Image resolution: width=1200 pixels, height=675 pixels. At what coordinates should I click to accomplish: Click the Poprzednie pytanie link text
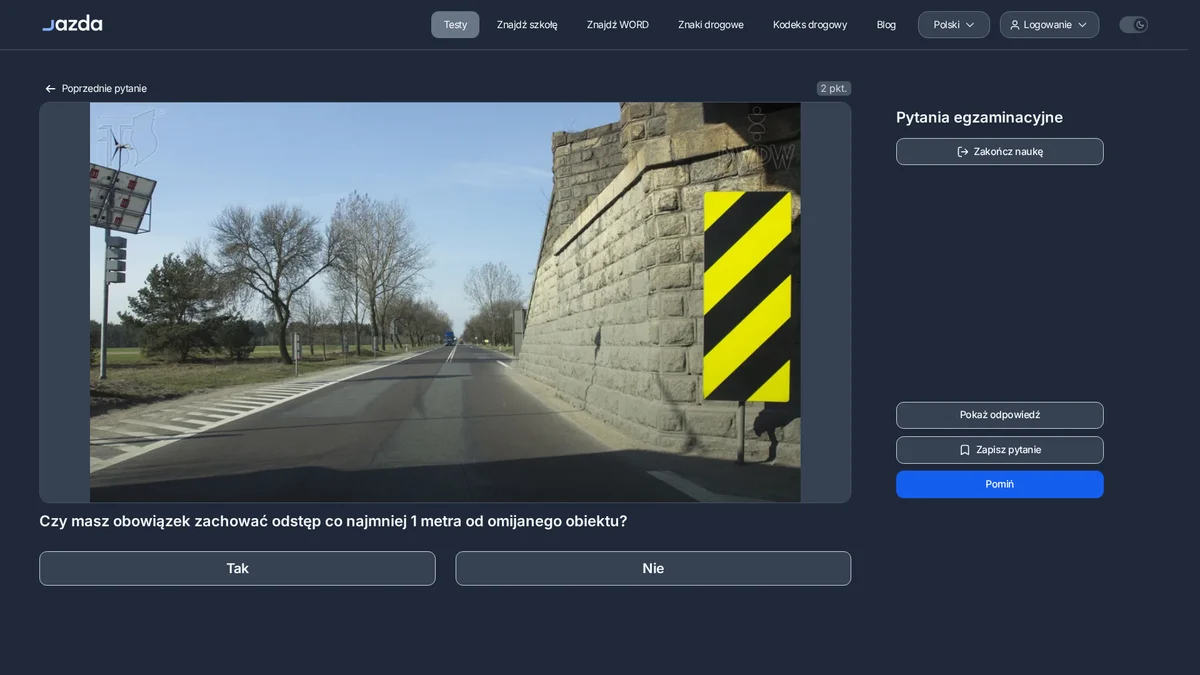click(x=104, y=89)
